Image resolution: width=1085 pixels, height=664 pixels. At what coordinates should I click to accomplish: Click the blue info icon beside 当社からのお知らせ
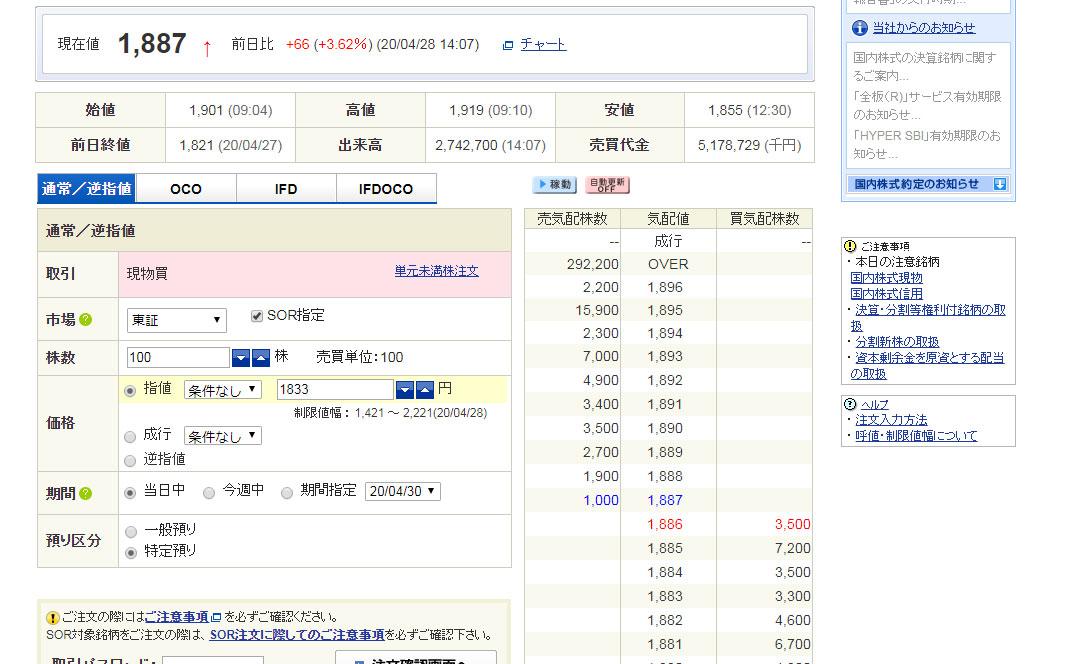[859, 28]
